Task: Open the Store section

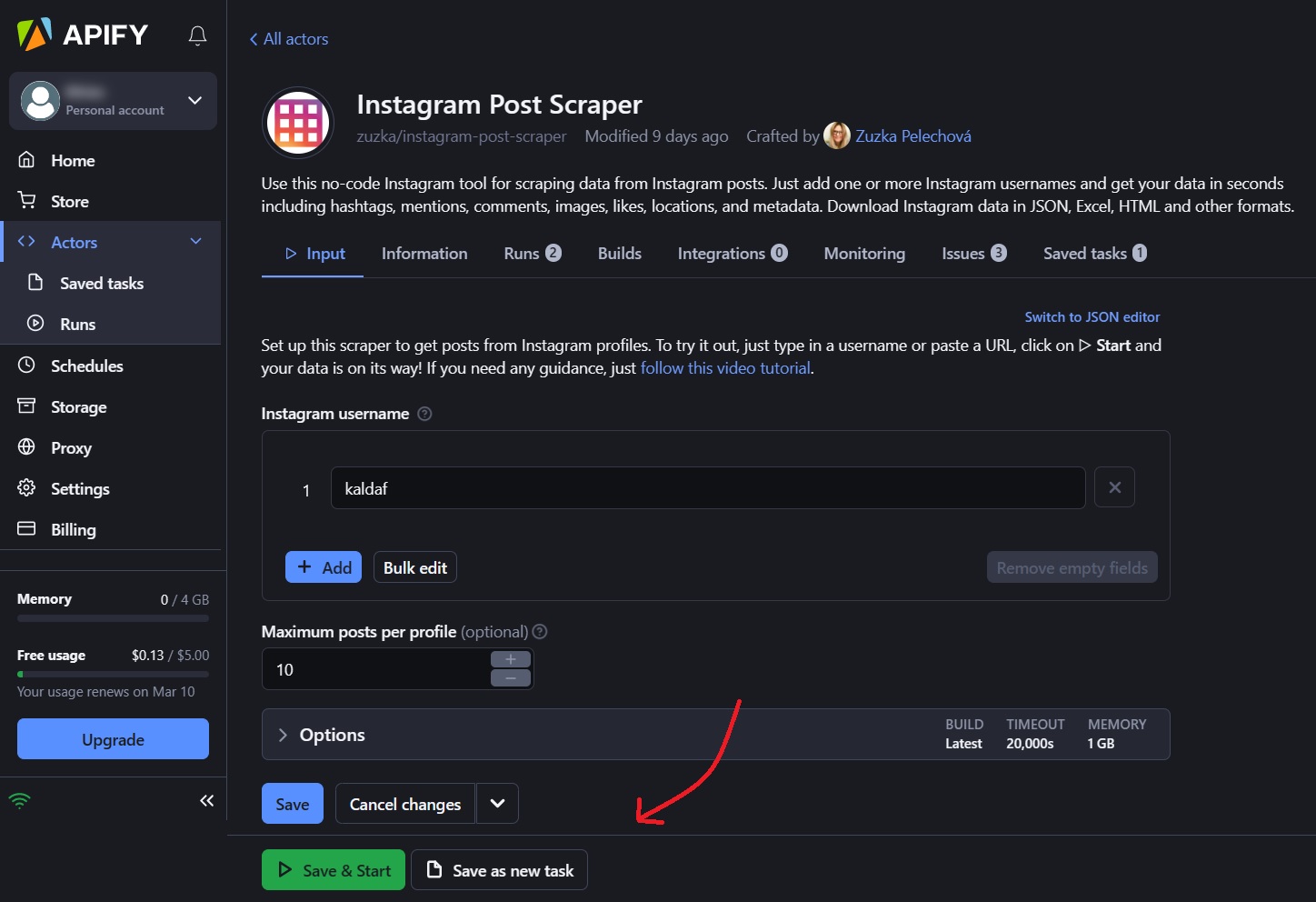Action: tap(70, 201)
